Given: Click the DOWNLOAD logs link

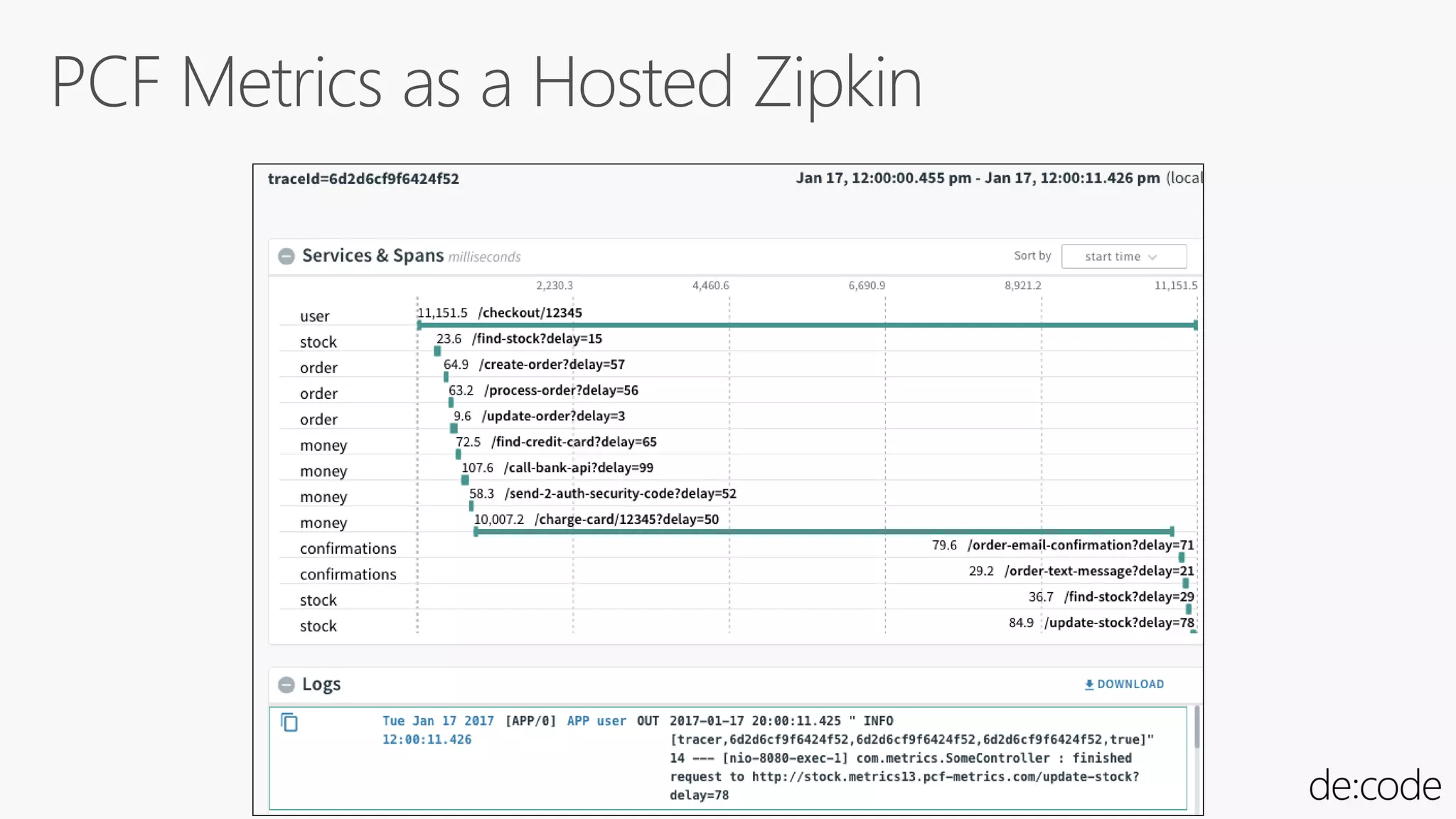Looking at the screenshot, I should tap(1130, 684).
